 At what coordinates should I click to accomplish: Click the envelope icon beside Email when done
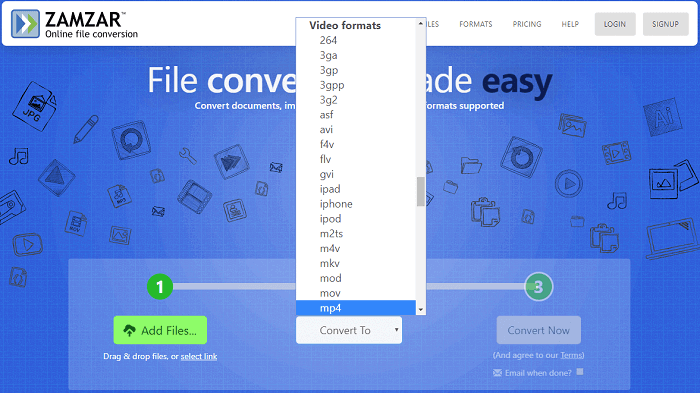[x=497, y=373]
